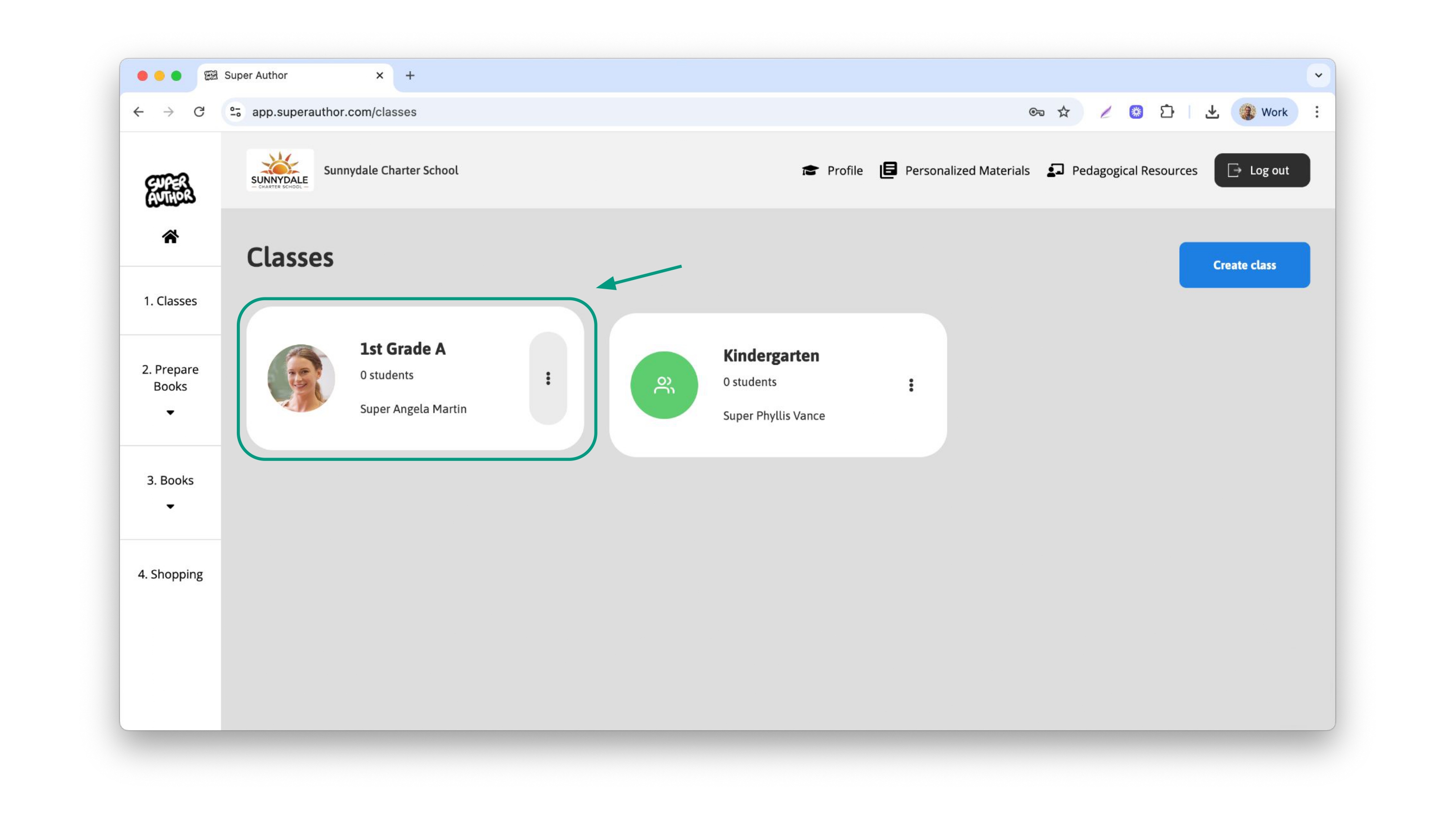Click the Pedagogical Resources teacher icon
1456x819 pixels.
pyautogui.click(x=1055, y=170)
